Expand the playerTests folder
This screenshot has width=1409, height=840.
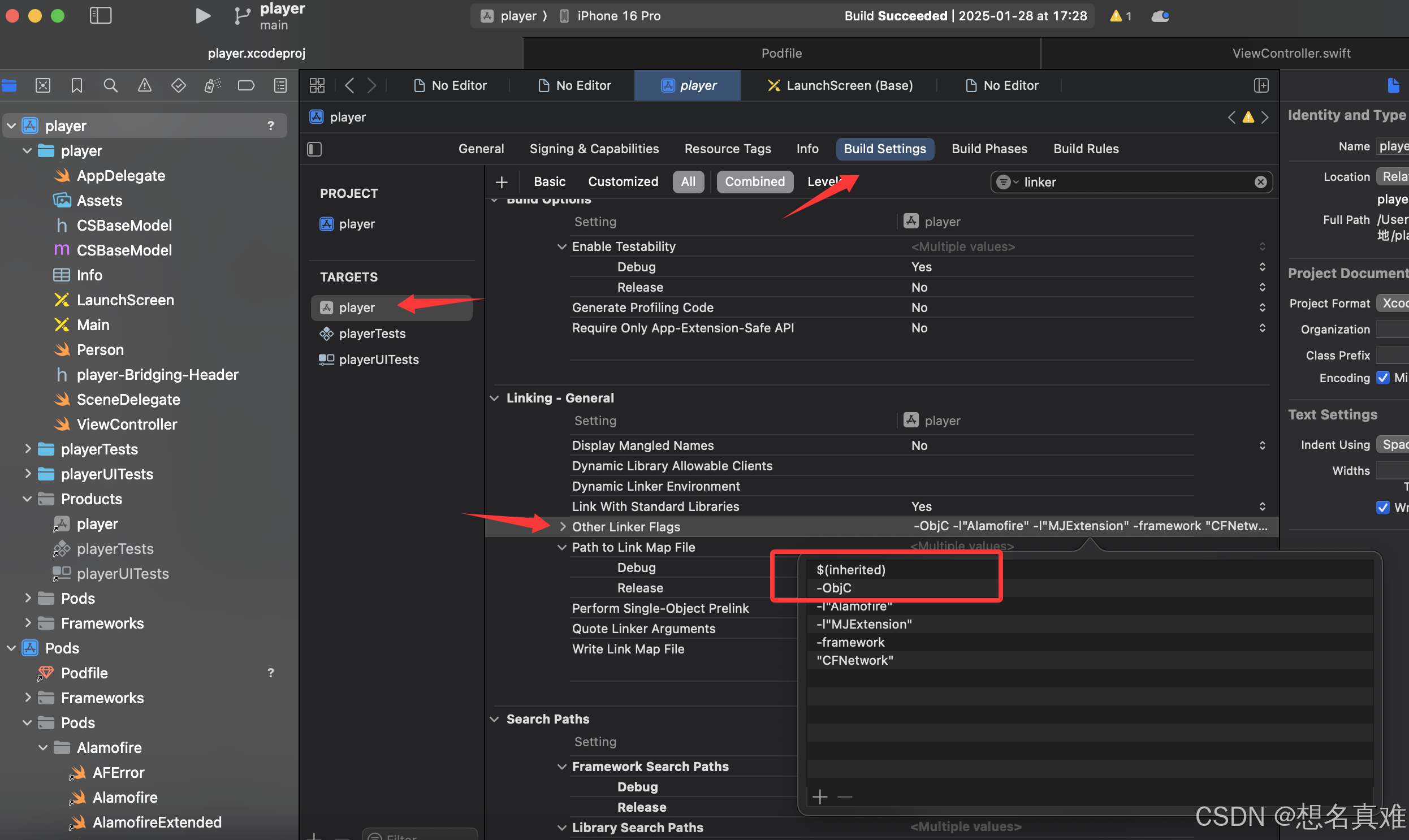[27, 449]
